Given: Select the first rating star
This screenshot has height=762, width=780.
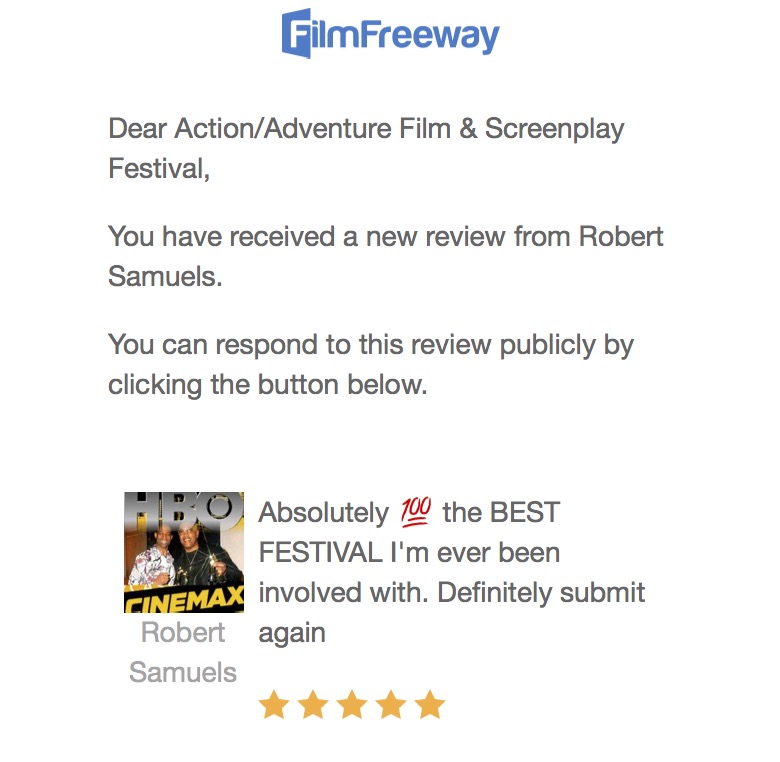Looking at the screenshot, I should pos(274,705).
